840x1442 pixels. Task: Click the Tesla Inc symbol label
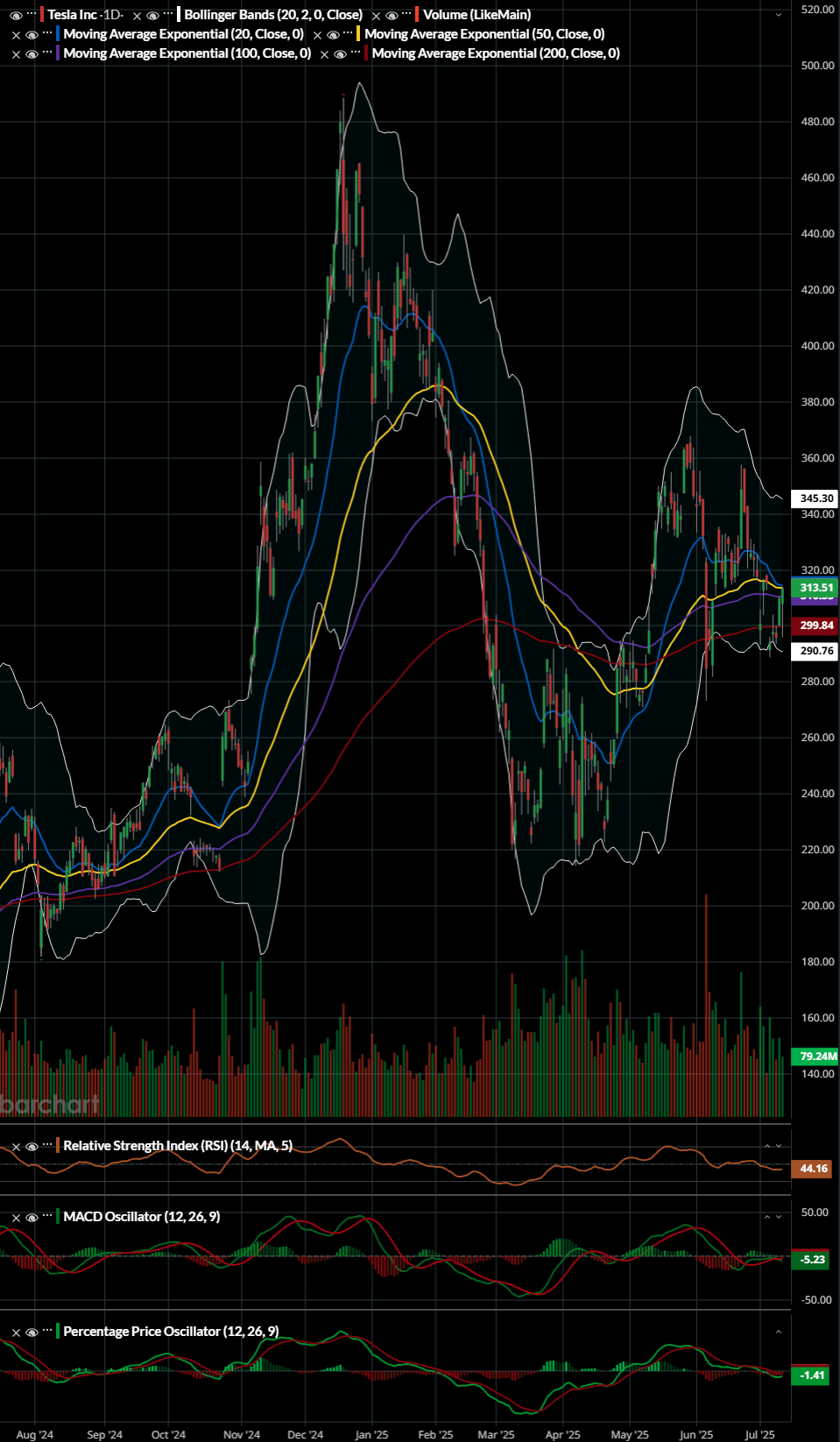point(72,15)
